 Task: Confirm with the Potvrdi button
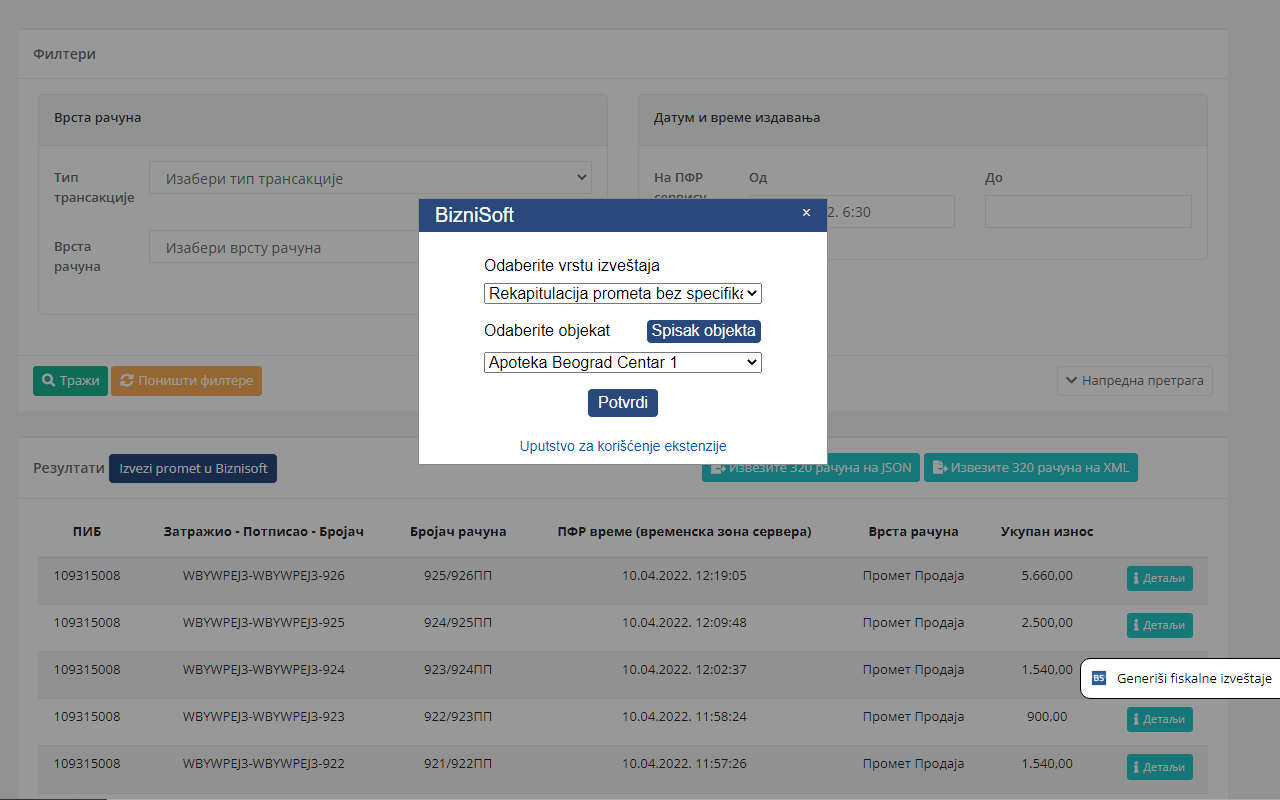622,403
